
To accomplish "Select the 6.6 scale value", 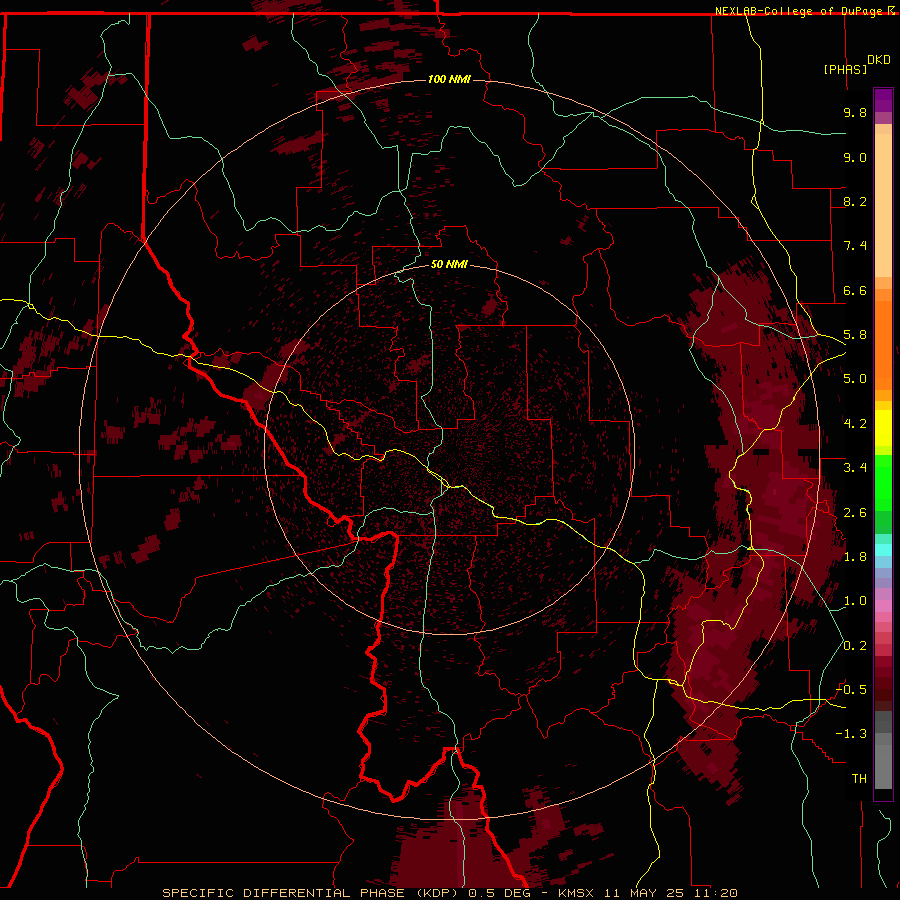I will coord(855,290).
